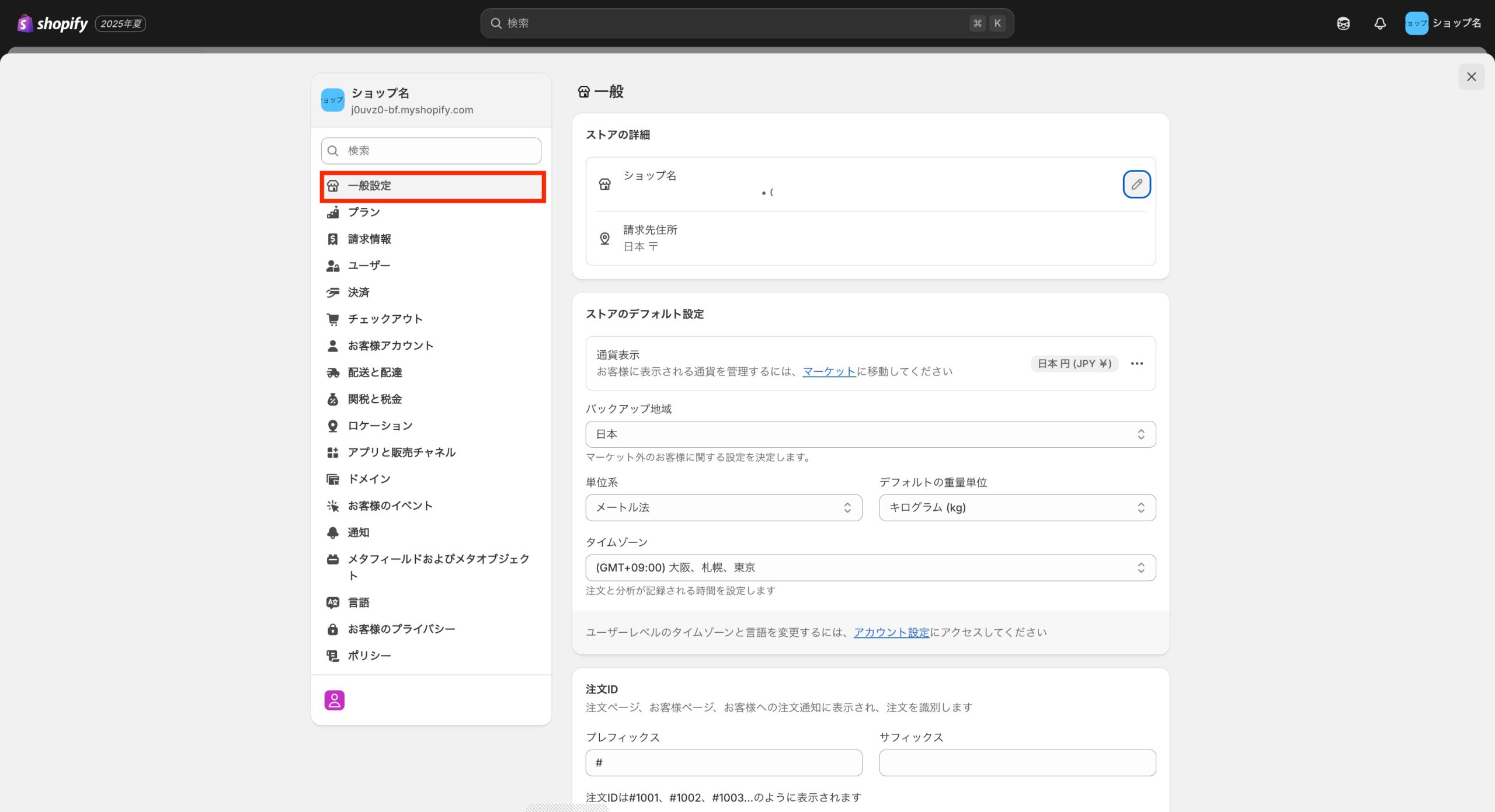This screenshot has height=812, width=1495.
Task: Open the notifications bell icon
Action: 1379,23
